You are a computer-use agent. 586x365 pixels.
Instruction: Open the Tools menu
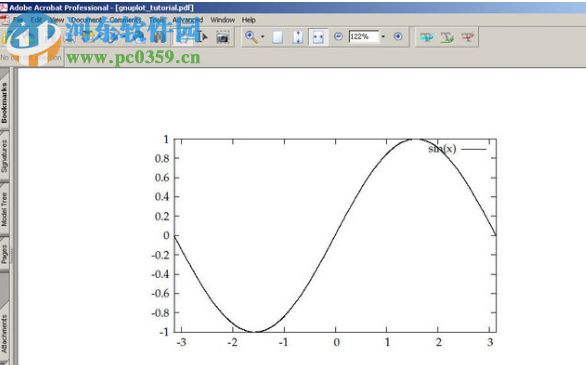click(157, 20)
